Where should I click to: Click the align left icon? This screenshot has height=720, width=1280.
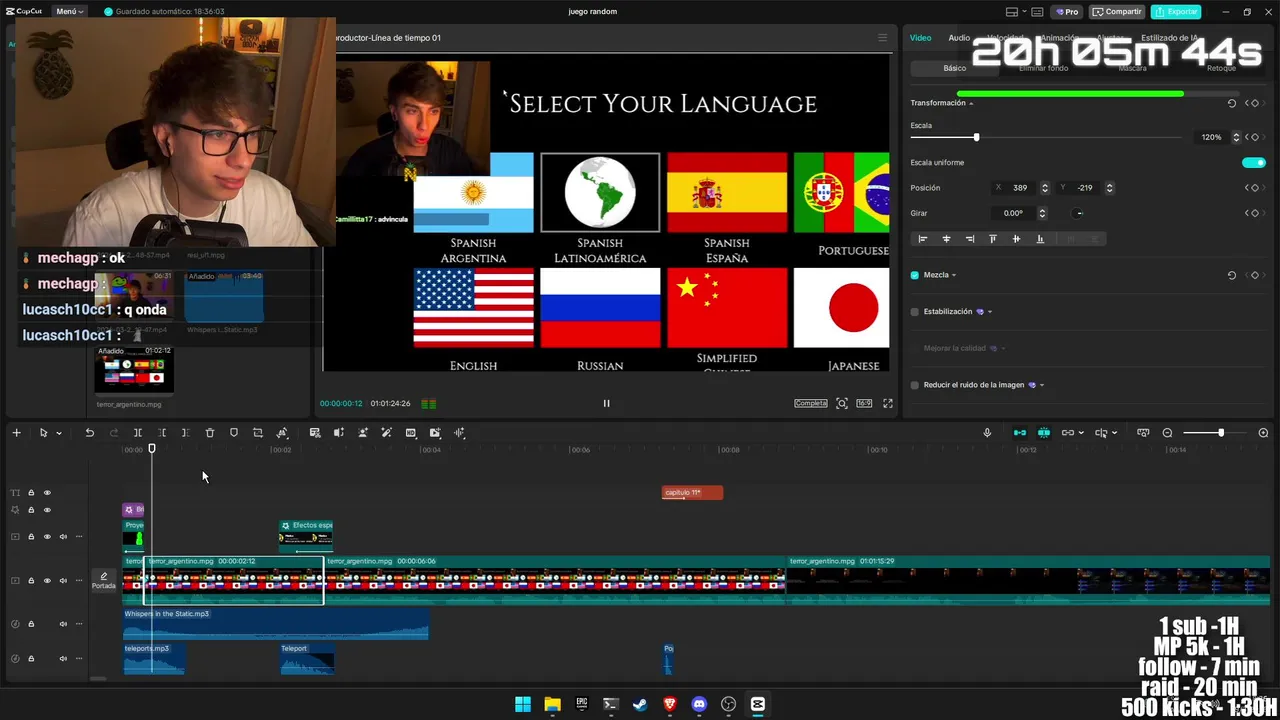click(x=923, y=239)
